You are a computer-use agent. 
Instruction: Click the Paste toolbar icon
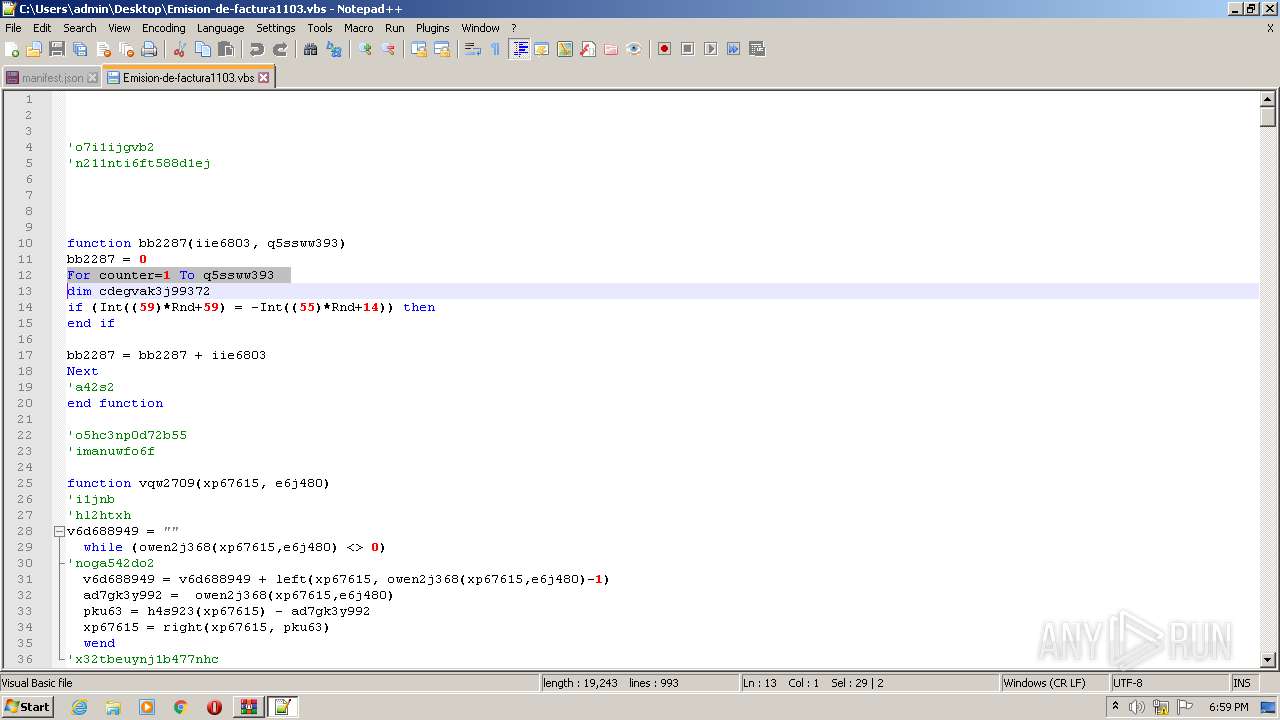(x=226, y=49)
